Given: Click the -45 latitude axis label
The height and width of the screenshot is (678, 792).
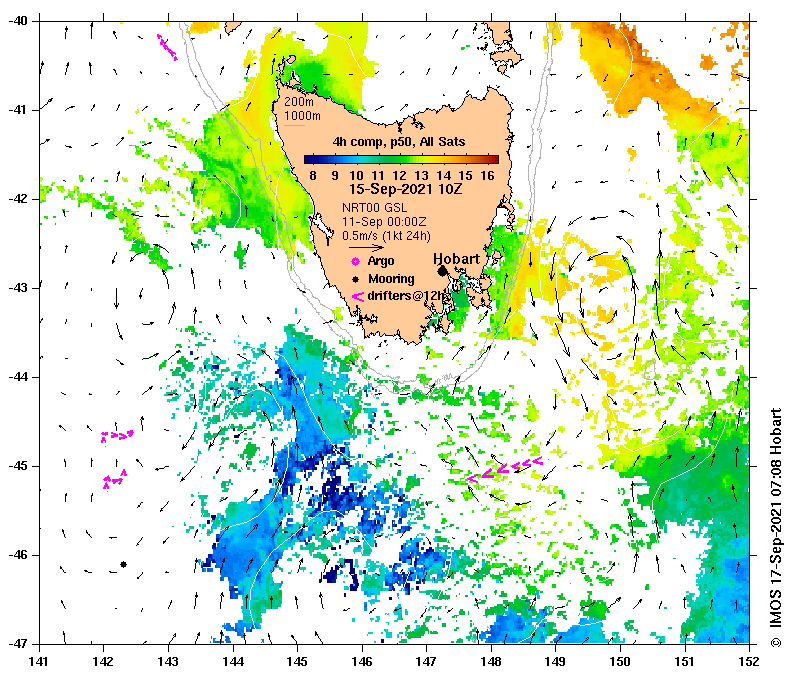Looking at the screenshot, I should (x=18, y=466).
